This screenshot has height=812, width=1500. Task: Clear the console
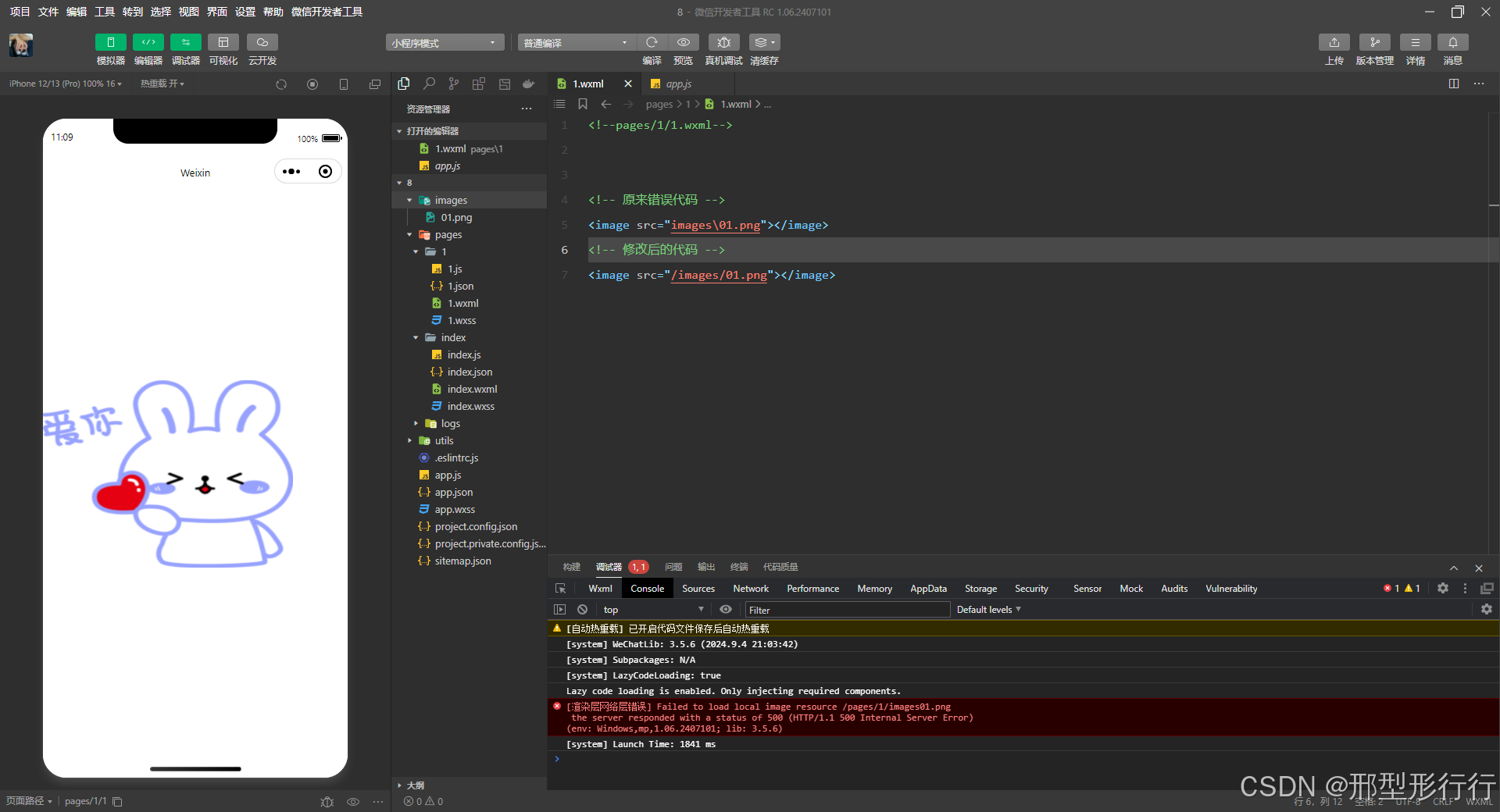pos(582,610)
